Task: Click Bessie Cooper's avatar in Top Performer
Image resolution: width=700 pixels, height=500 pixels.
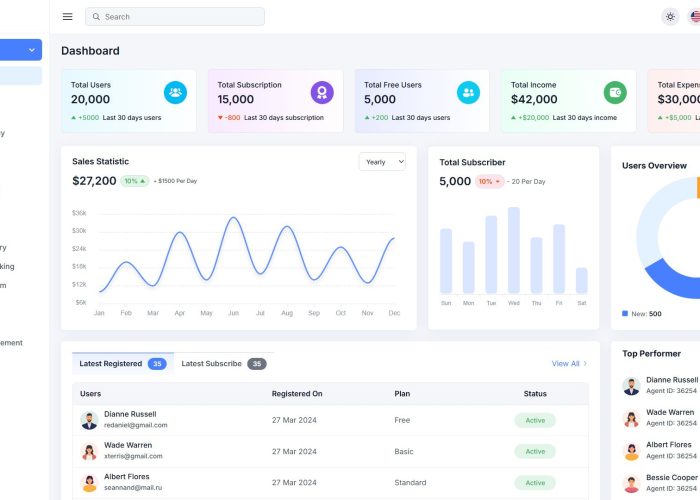Action: pyautogui.click(x=631, y=483)
